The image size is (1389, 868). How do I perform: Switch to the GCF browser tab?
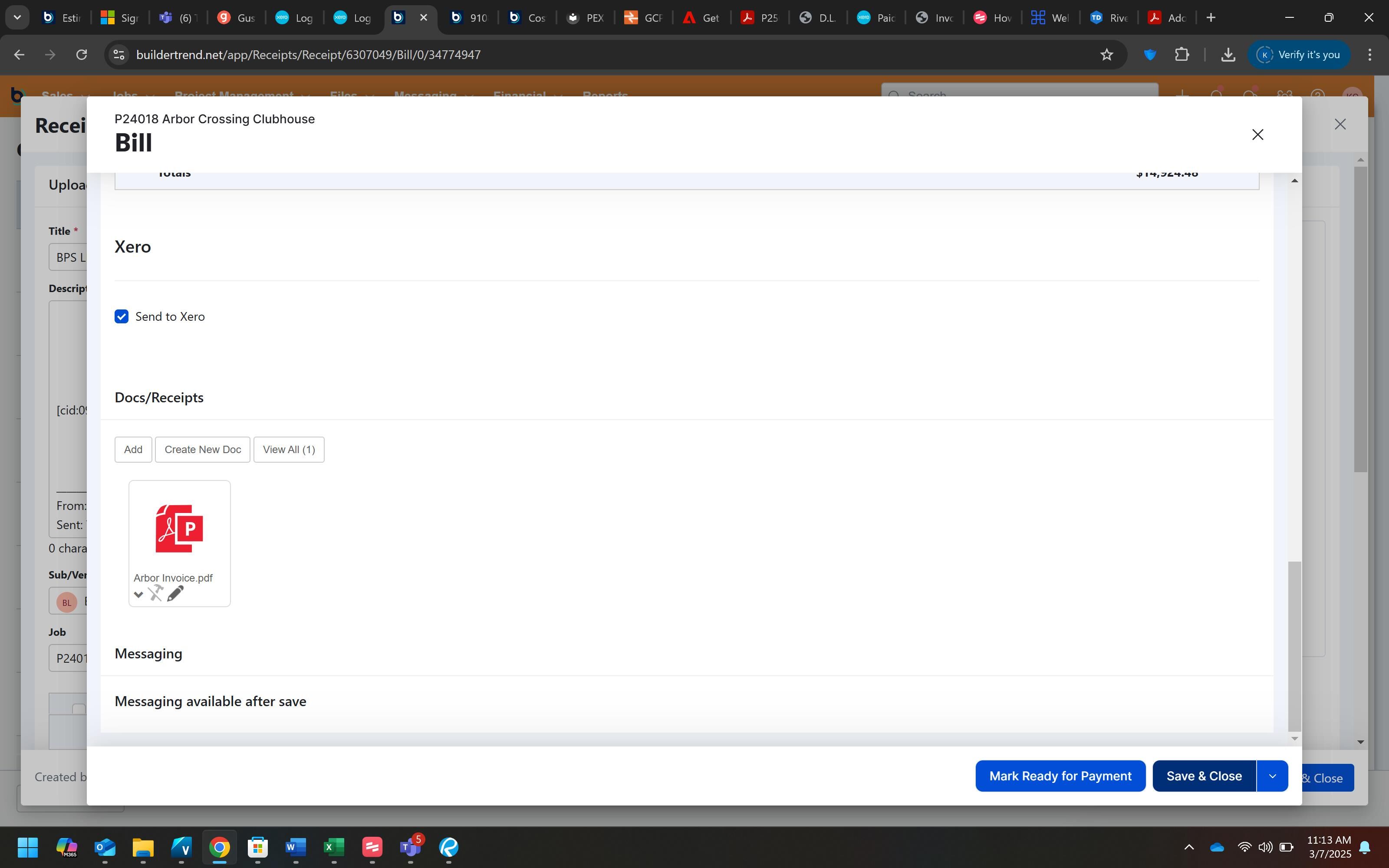coord(643,18)
